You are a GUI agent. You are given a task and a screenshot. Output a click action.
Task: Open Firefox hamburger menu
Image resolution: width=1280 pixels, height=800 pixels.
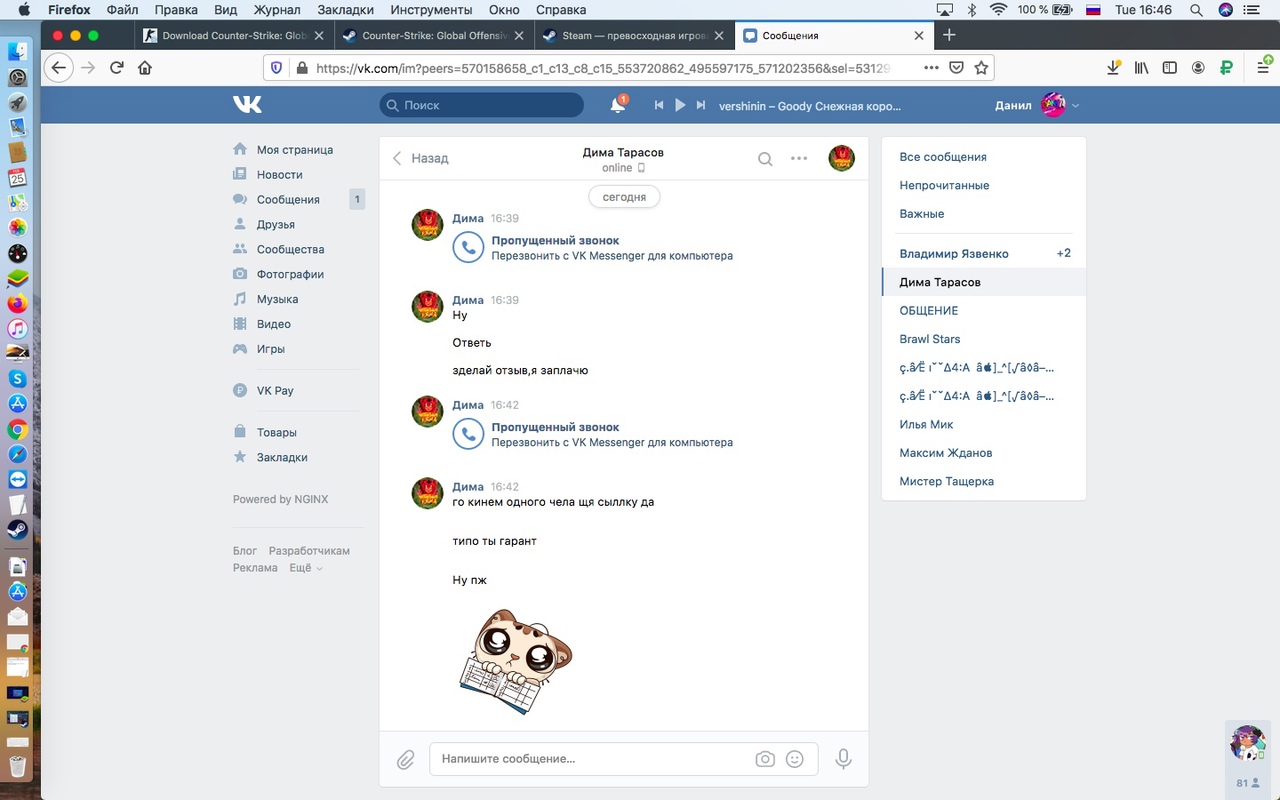pos(1264,68)
